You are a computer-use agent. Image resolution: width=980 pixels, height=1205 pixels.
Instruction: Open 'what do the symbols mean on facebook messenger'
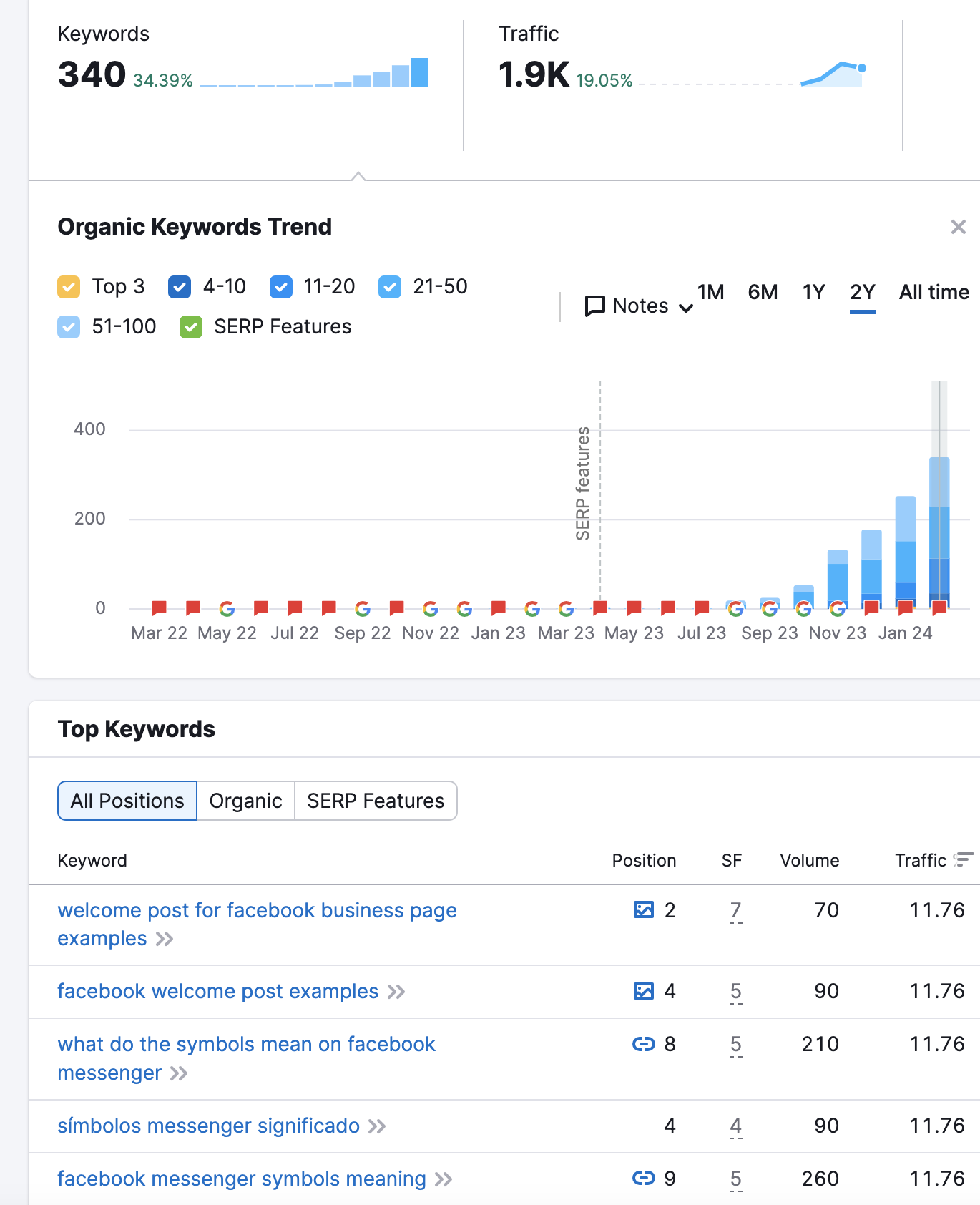(246, 1059)
